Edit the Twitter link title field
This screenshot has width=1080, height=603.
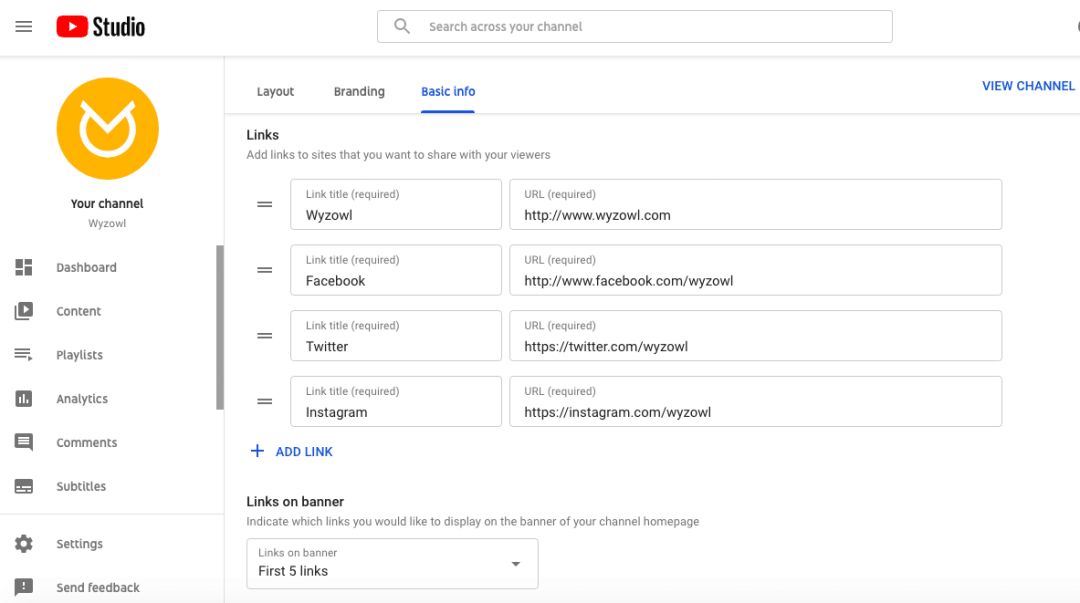click(396, 336)
